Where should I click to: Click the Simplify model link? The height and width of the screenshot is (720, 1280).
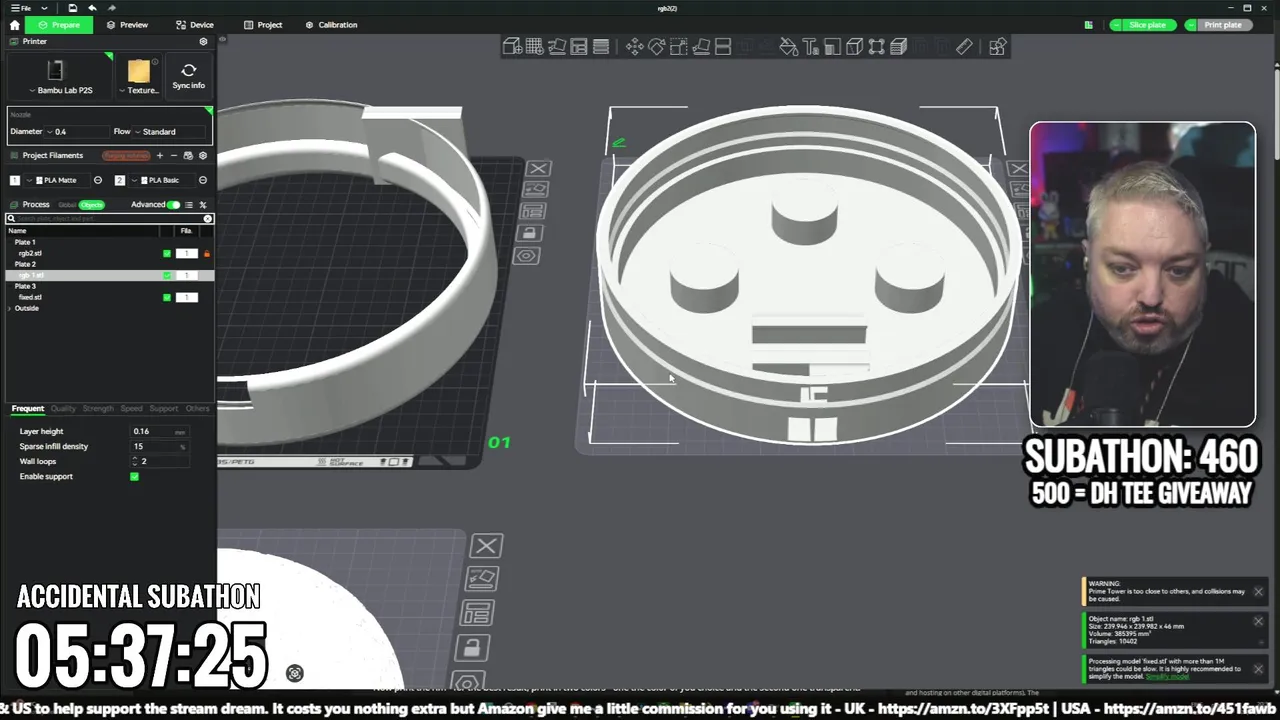pos(1168,677)
